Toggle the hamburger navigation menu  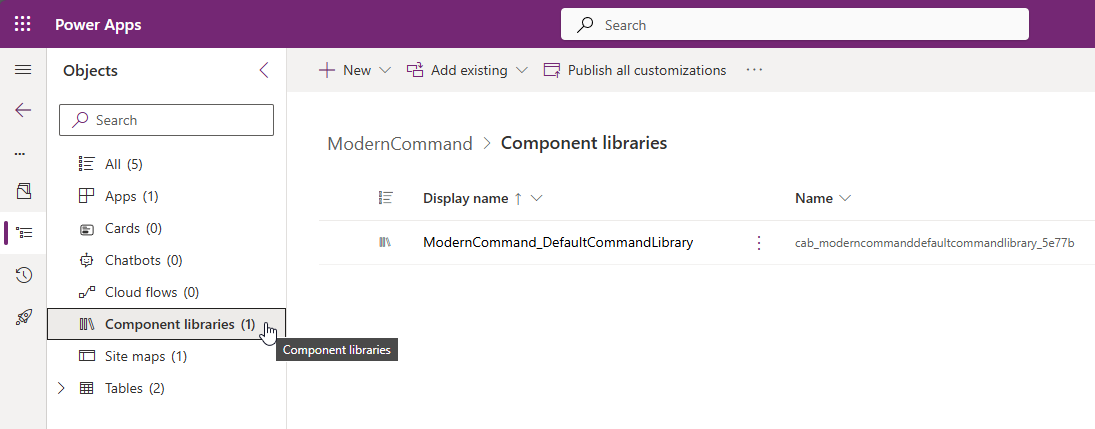23,70
